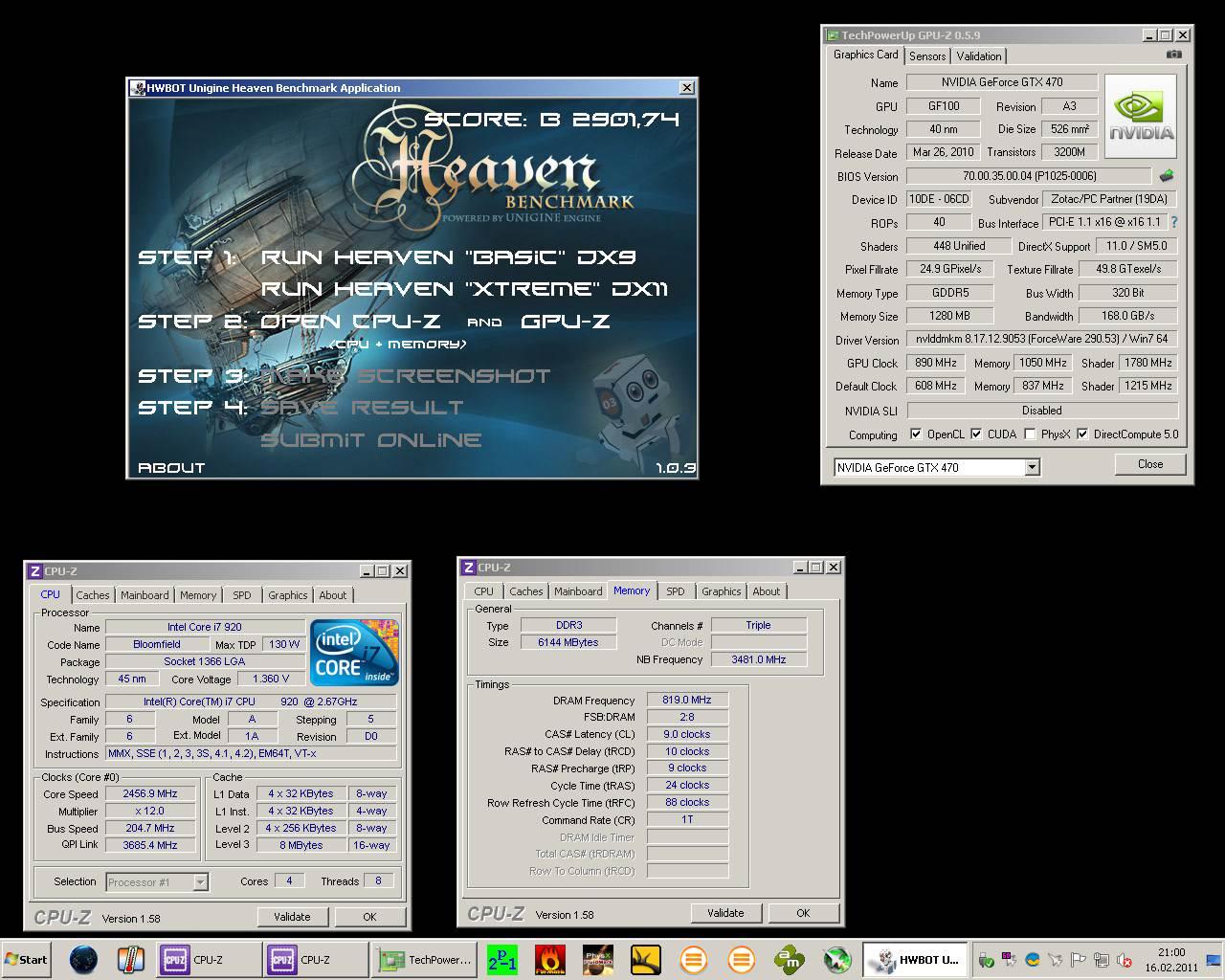Click the NVIDIA logo in GPU-Z
This screenshot has height=980, width=1225.
pyautogui.click(x=1141, y=119)
